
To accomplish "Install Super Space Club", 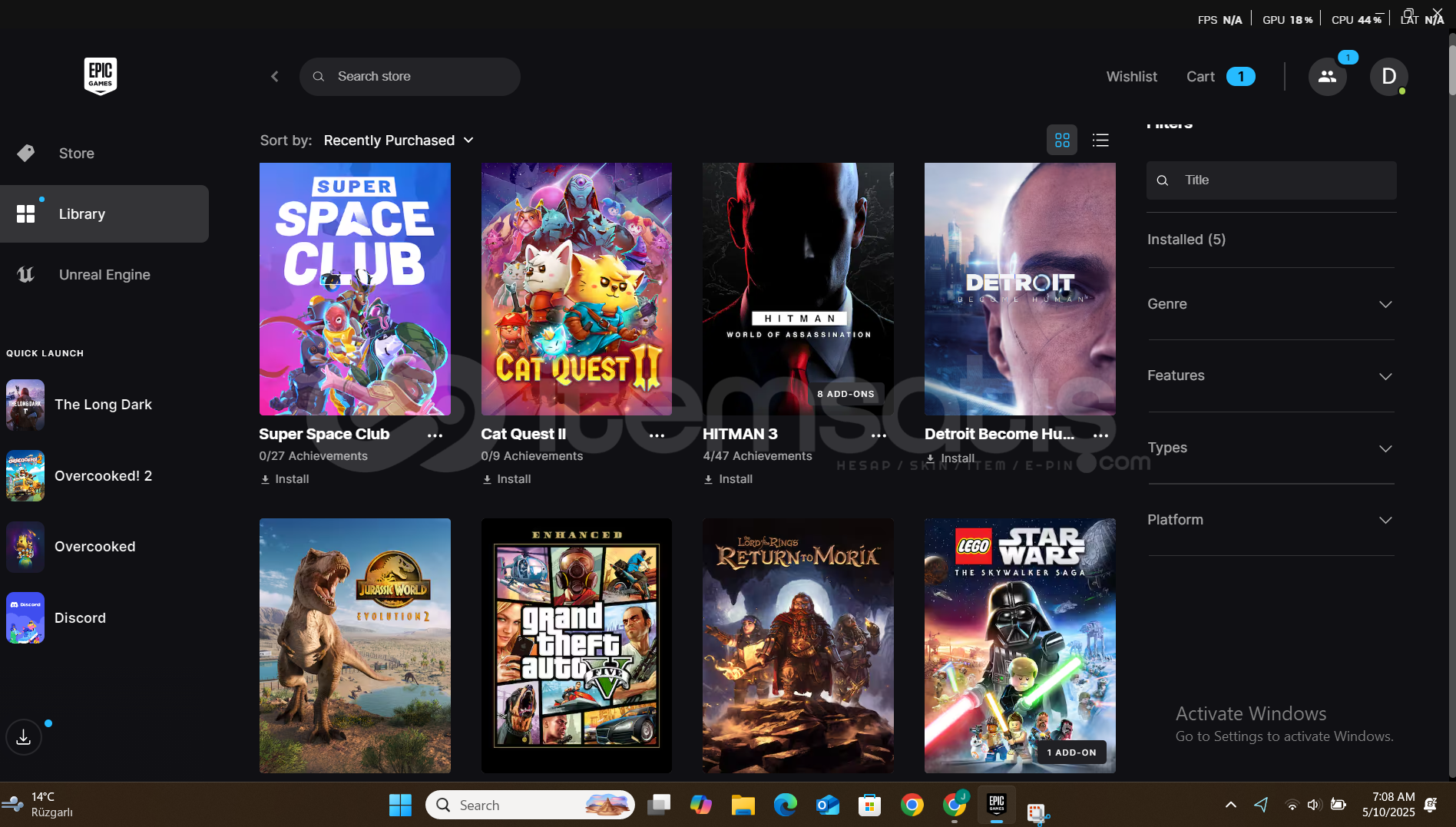I will (285, 479).
